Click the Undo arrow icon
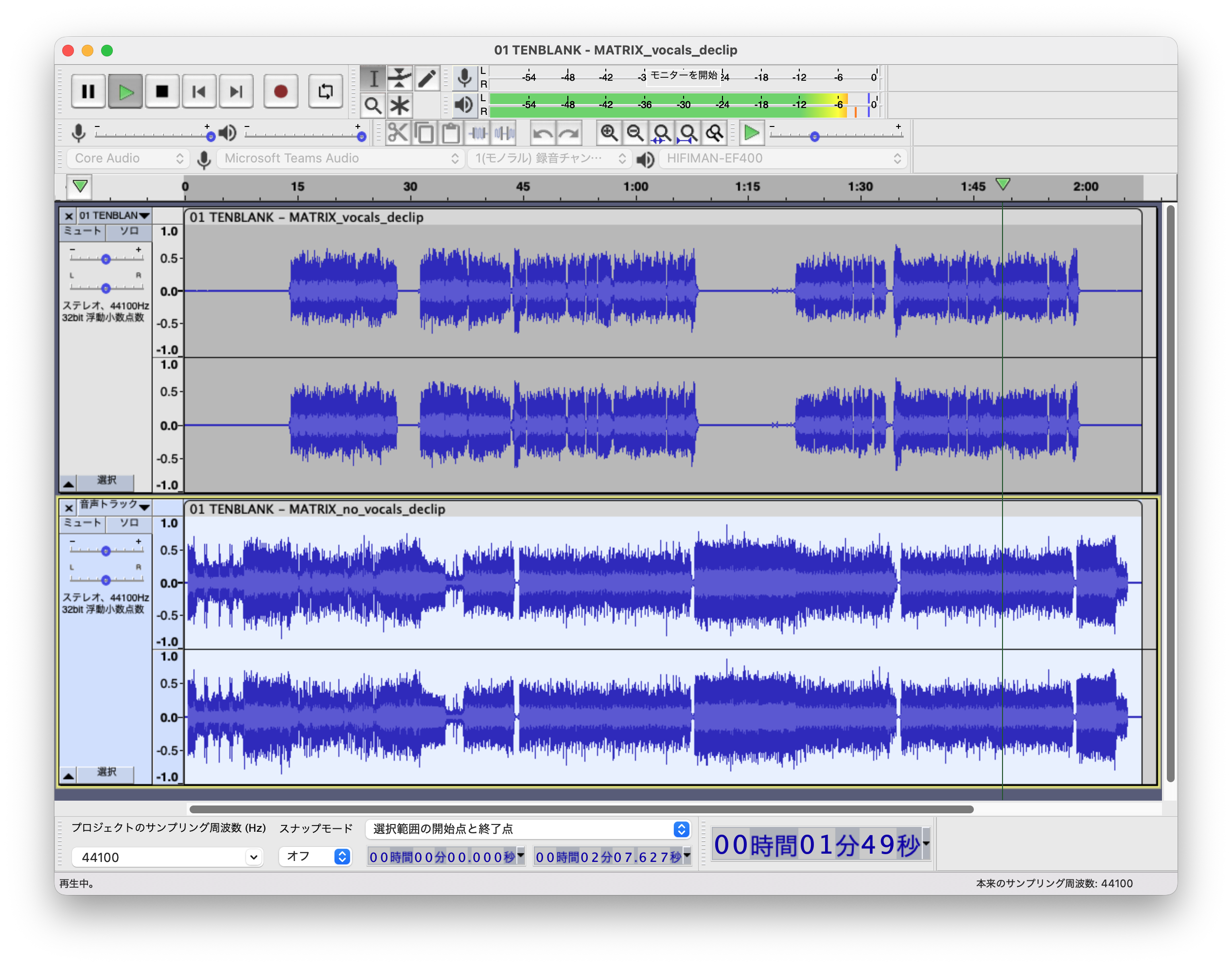This screenshot has width=1232, height=967. (x=543, y=134)
